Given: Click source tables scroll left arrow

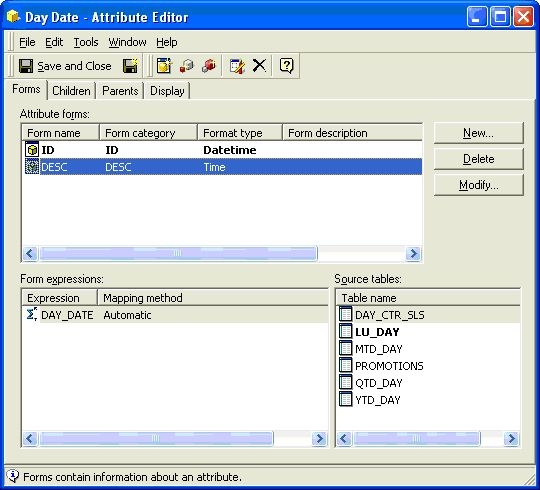Looking at the screenshot, I should click(x=344, y=438).
